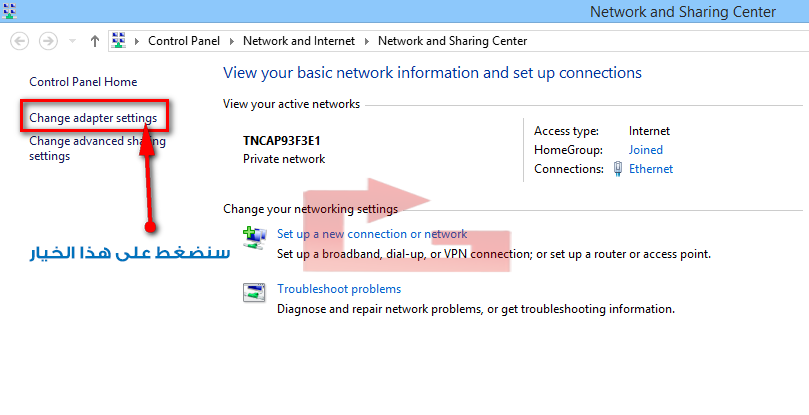Select Control Panel in the breadcrumb path
The image size is (809, 415).
[185, 41]
